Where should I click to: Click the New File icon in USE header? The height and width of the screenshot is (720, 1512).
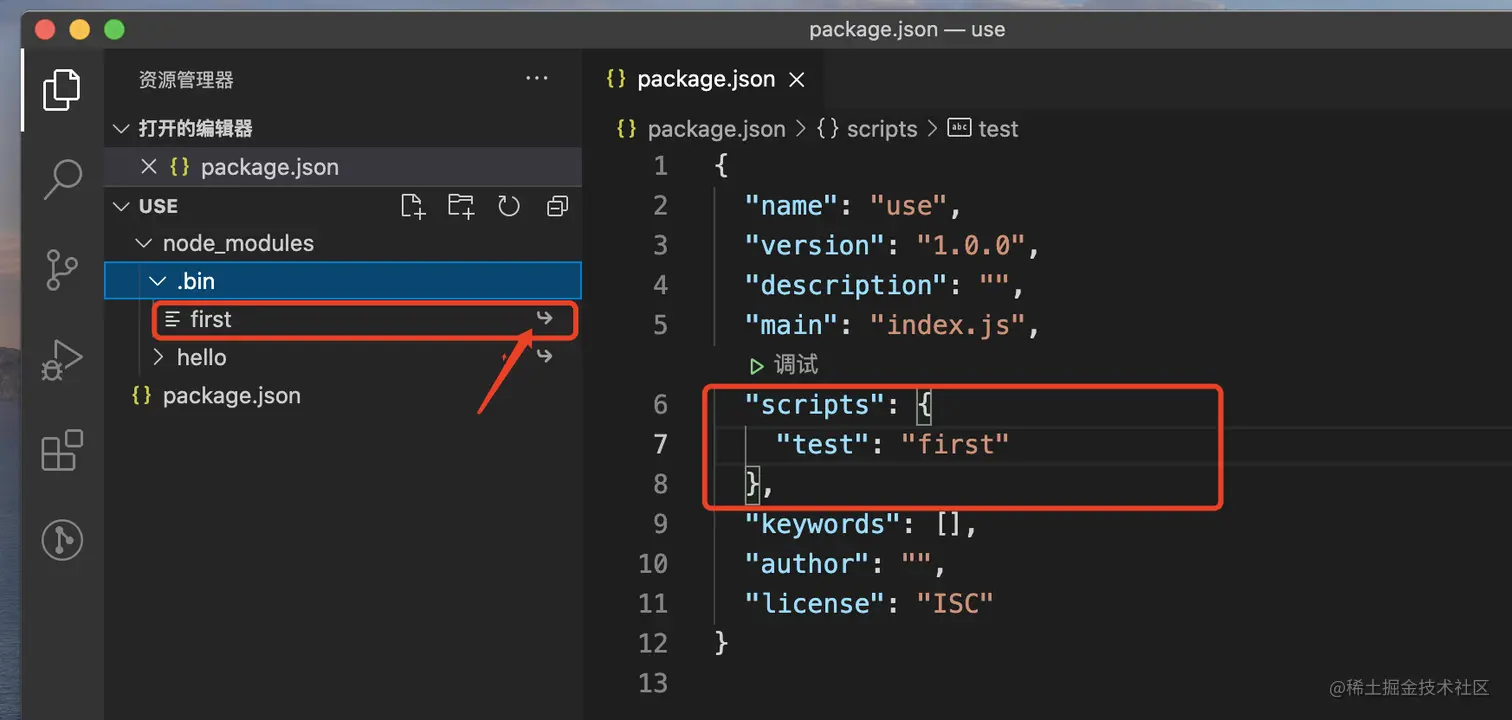pyautogui.click(x=412, y=206)
